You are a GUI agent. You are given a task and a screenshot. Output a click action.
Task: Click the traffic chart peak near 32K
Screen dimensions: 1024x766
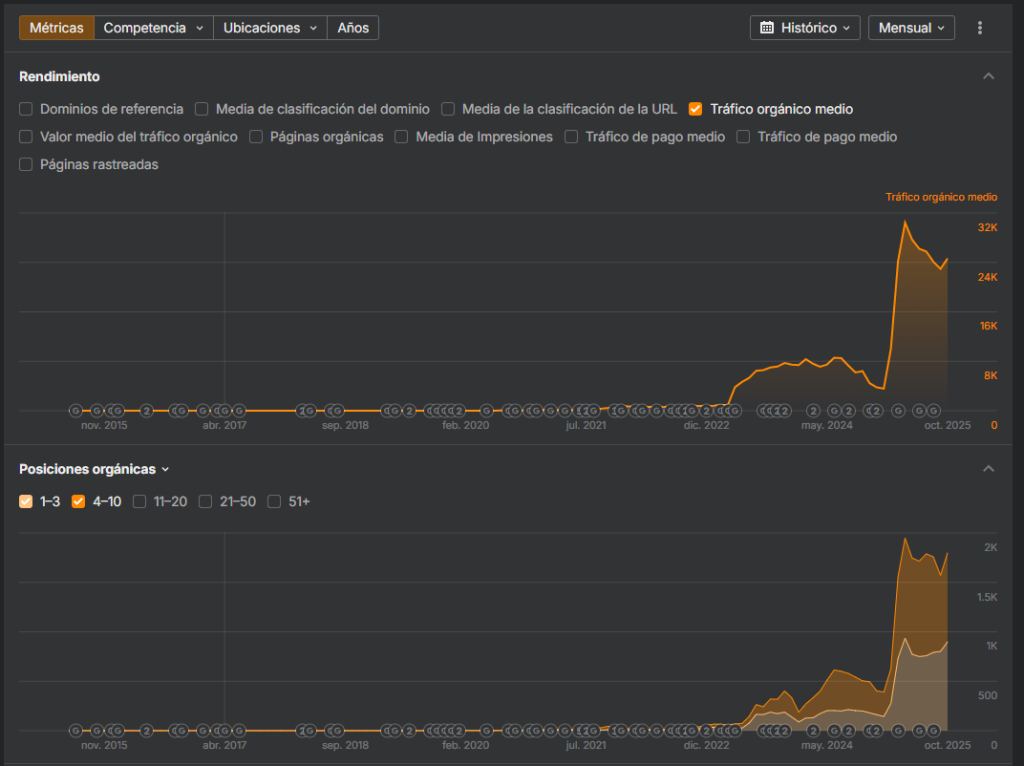[905, 222]
